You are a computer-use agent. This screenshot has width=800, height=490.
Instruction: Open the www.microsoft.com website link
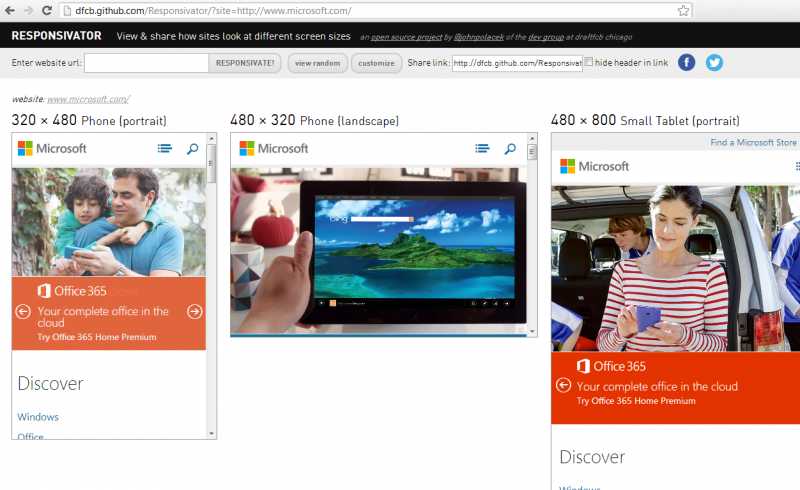coord(88,99)
